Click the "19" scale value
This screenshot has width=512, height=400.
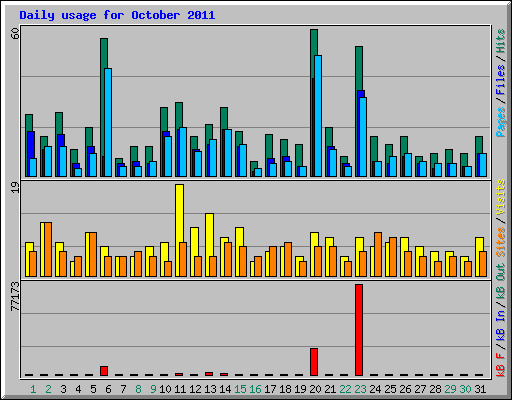(15, 187)
